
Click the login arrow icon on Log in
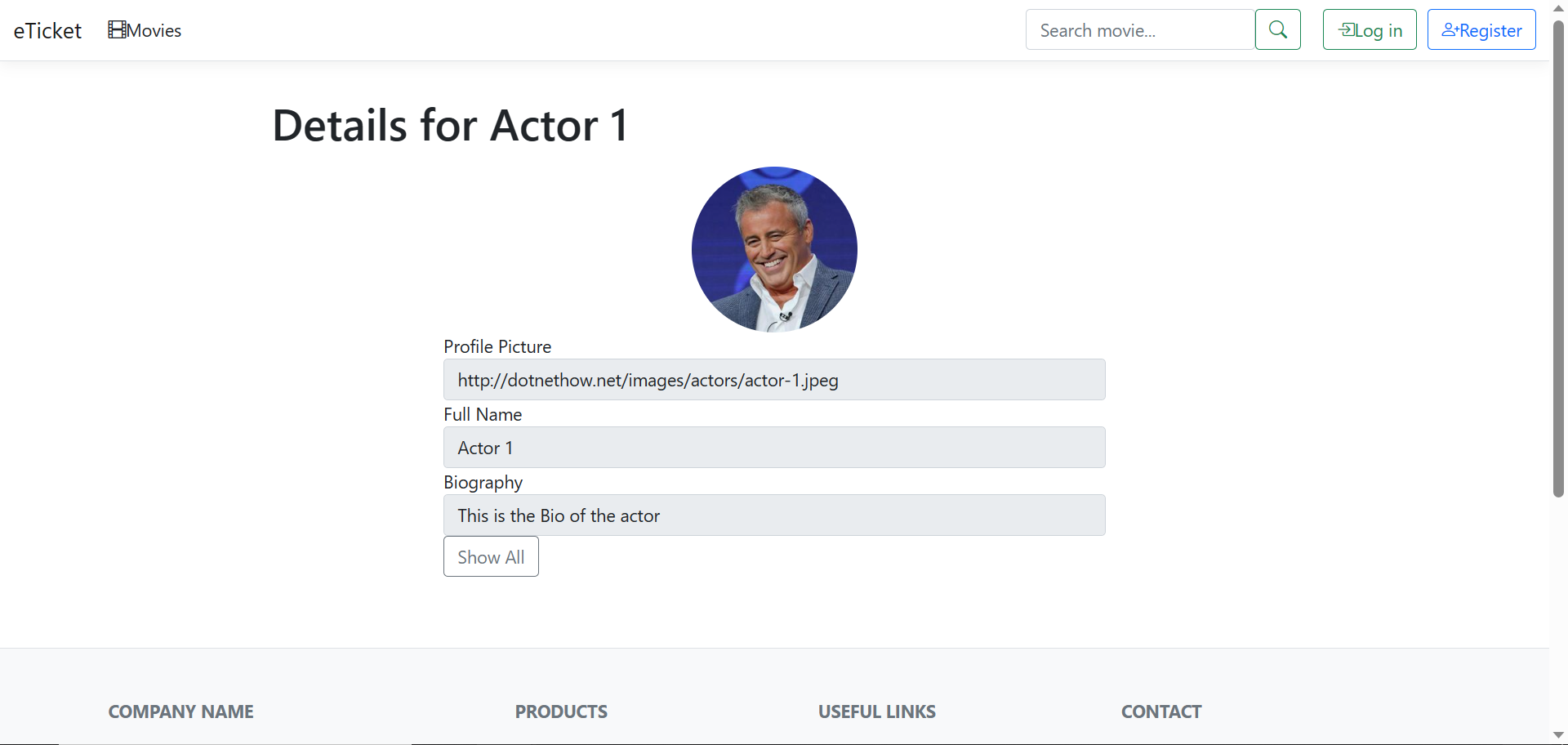(1347, 29)
